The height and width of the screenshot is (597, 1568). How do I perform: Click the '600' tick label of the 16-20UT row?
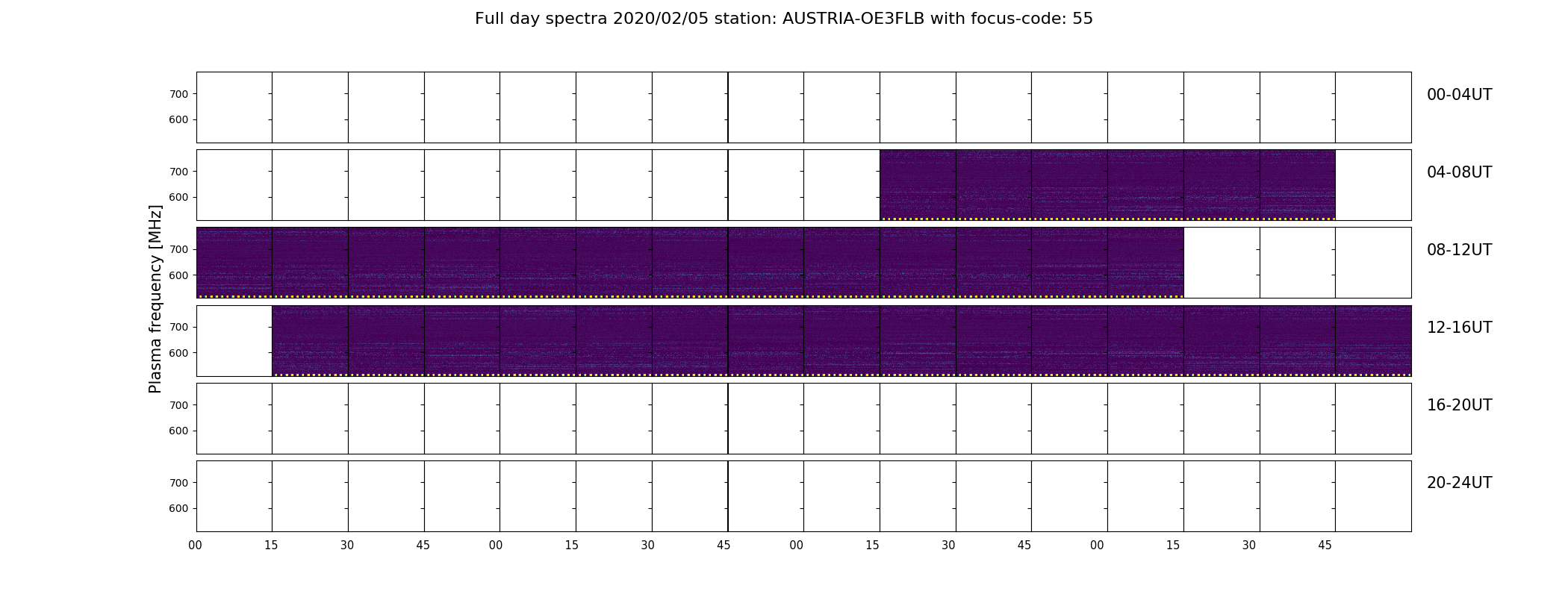point(178,431)
